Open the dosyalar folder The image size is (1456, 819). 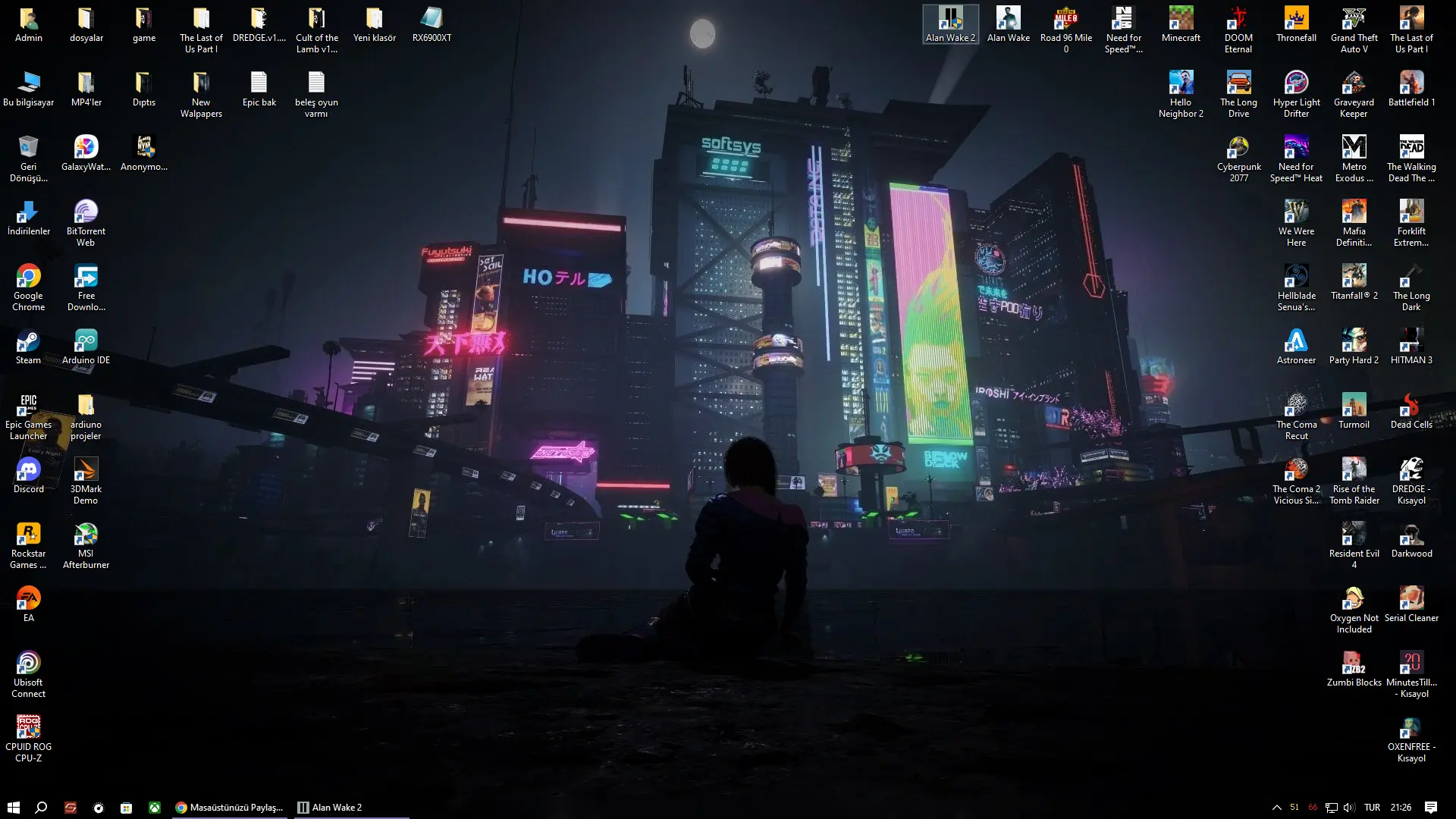(x=86, y=24)
